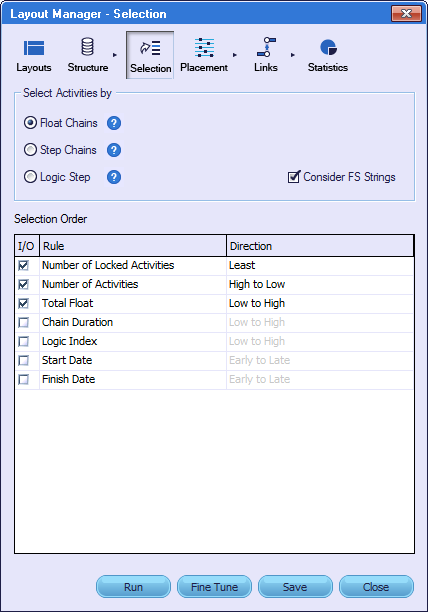428x612 pixels.
Task: Click the Run button
Action: click(133, 587)
